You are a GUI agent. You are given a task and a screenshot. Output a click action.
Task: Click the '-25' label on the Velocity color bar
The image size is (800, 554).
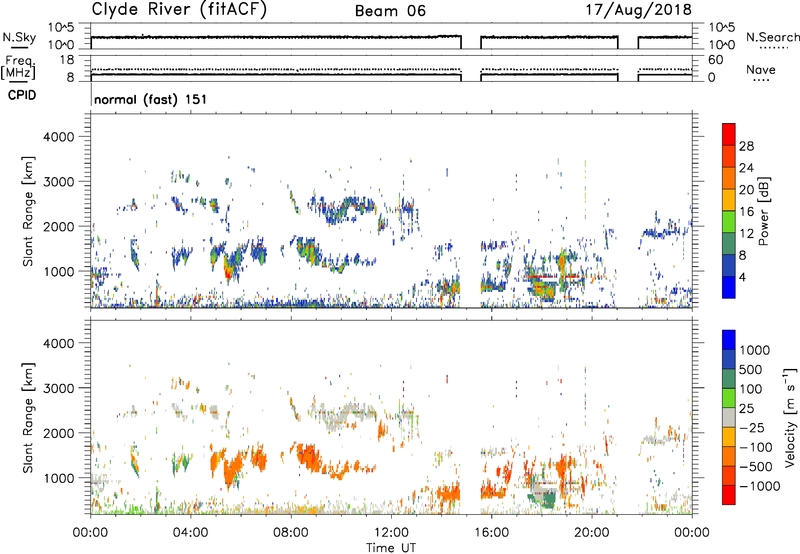point(751,428)
